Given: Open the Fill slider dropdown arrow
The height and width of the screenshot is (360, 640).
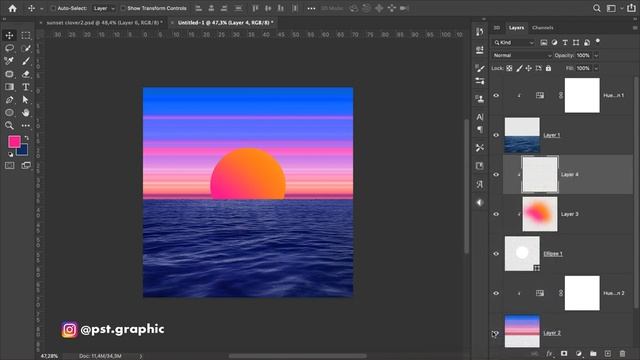Looking at the screenshot, I should pyautogui.click(x=596, y=68).
